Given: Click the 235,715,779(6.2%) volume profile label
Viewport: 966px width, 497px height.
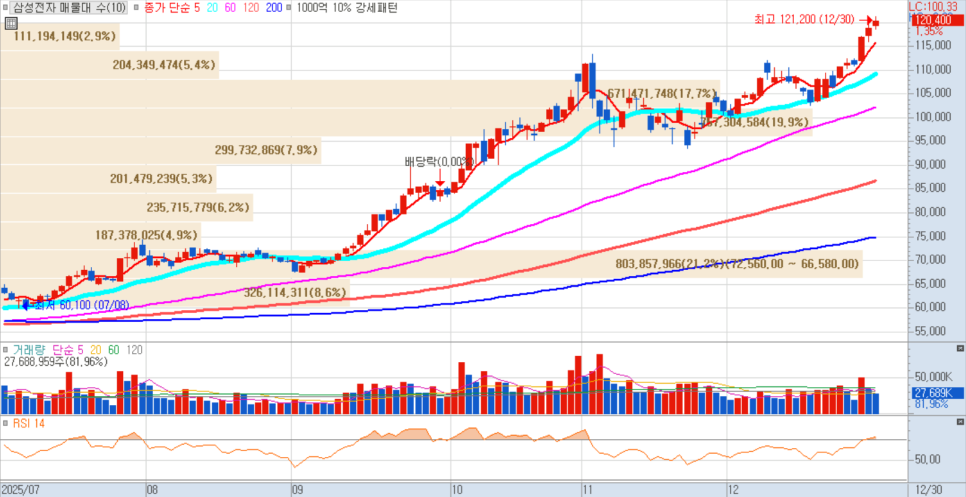Looking at the screenshot, I should coord(199,208).
